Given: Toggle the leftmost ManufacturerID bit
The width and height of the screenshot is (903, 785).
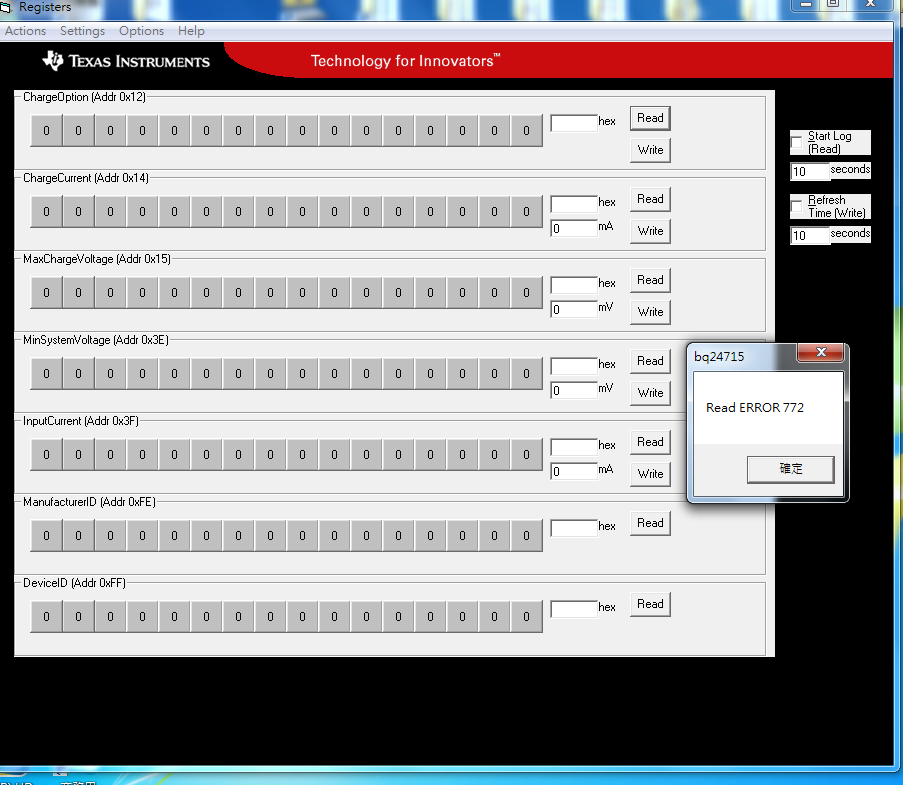Looking at the screenshot, I should point(46,537).
